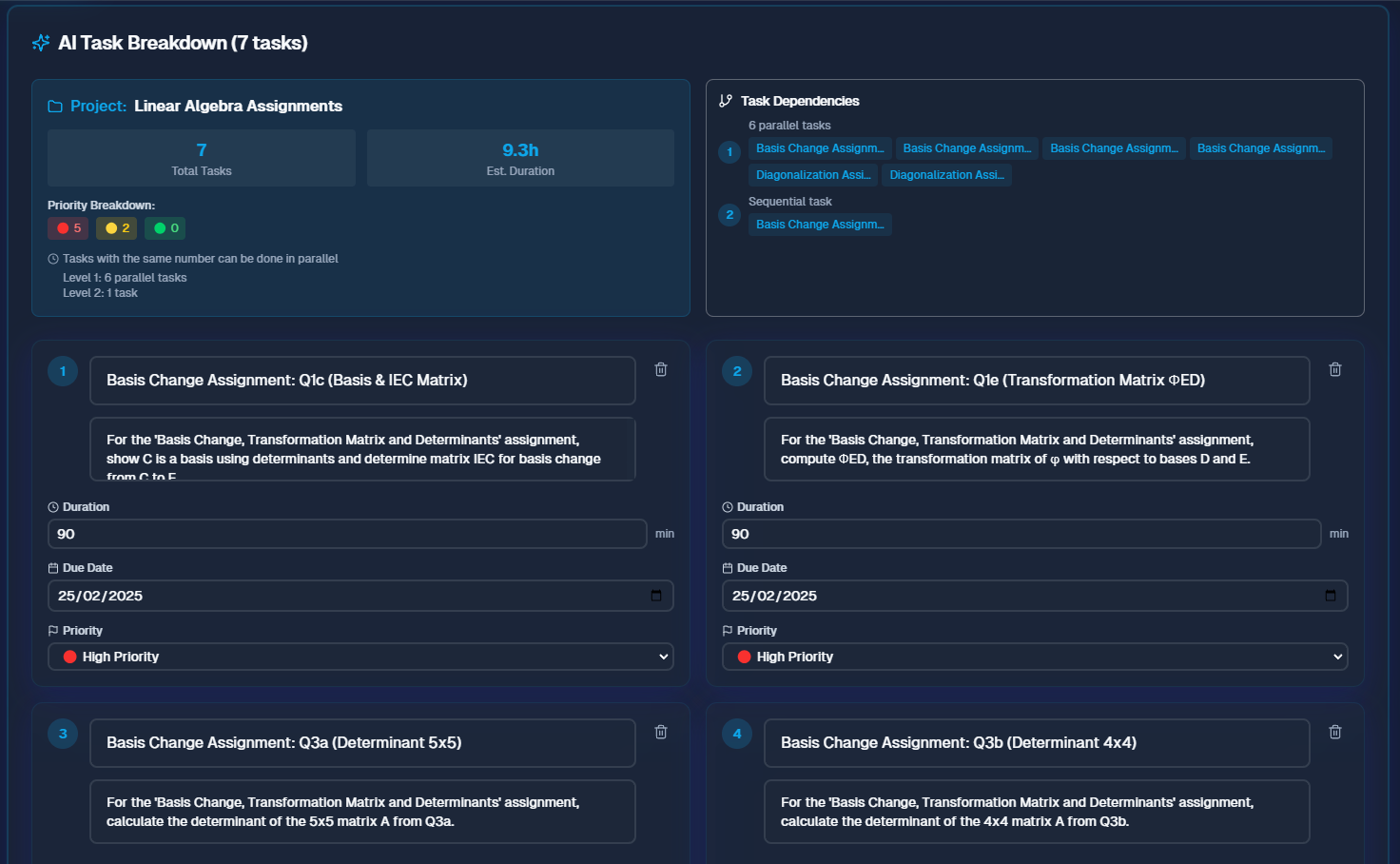Image resolution: width=1400 pixels, height=864 pixels.
Task: Click task 3 description about 5x5 matrix
Action: pos(362,812)
